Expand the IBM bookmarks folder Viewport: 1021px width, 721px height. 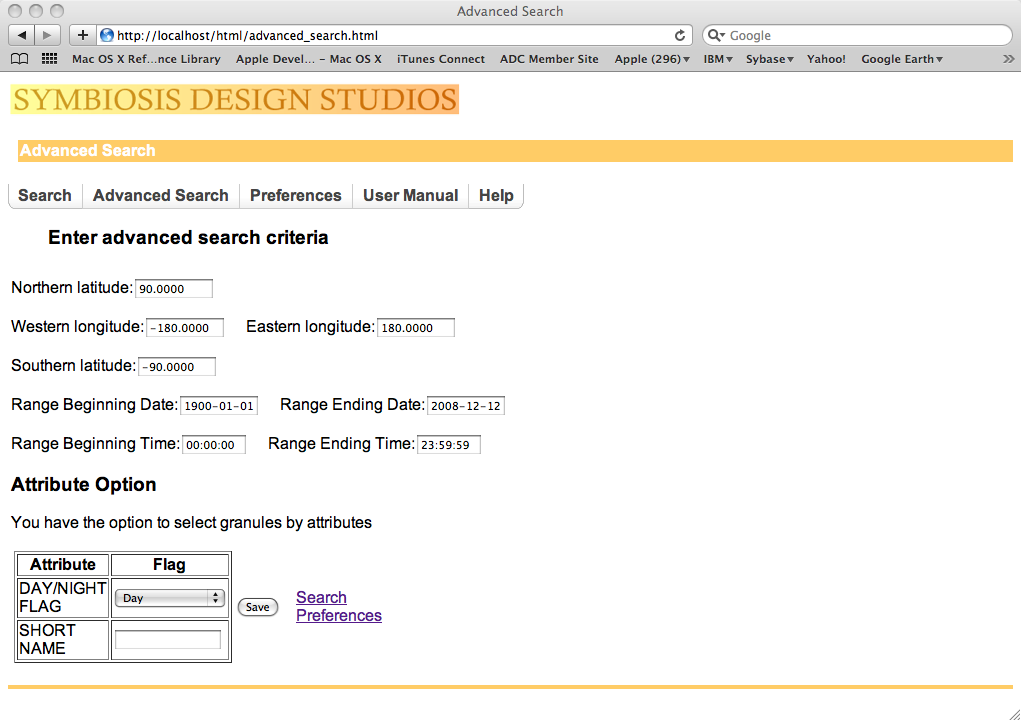(x=718, y=59)
